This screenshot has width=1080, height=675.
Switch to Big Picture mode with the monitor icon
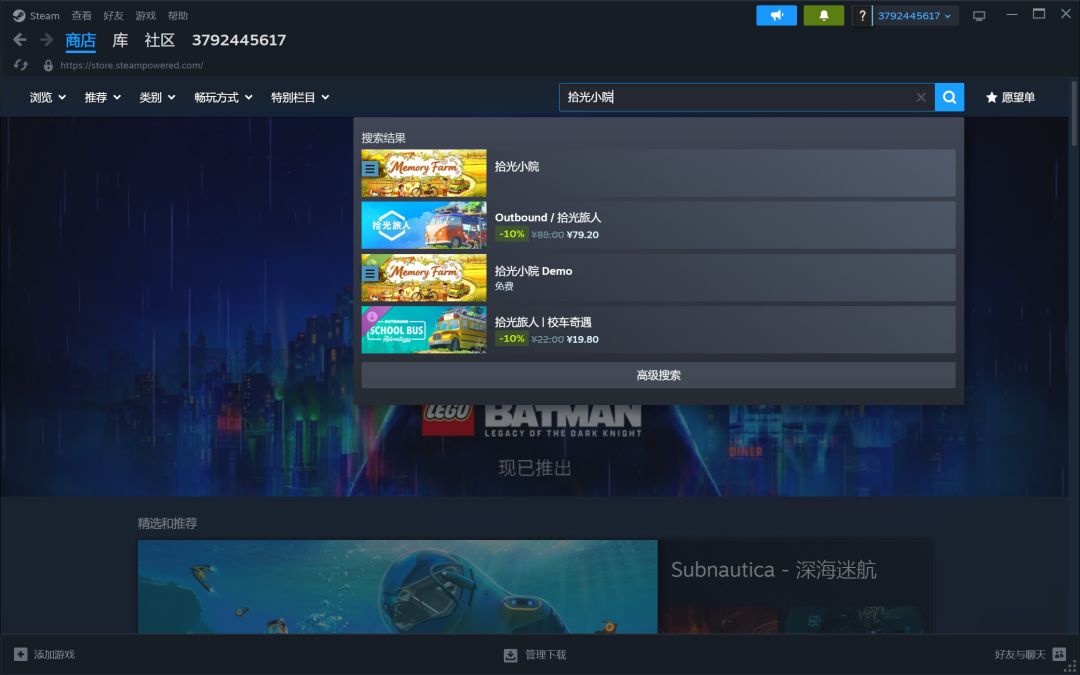tap(979, 16)
